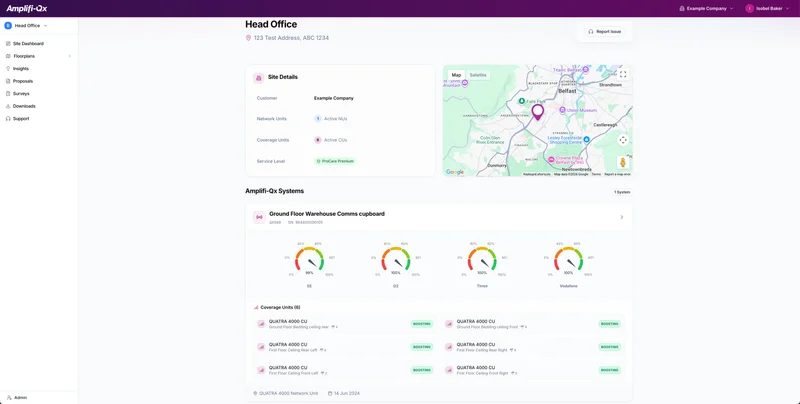
Task: Select the Map view type
Action: [x=456, y=75]
